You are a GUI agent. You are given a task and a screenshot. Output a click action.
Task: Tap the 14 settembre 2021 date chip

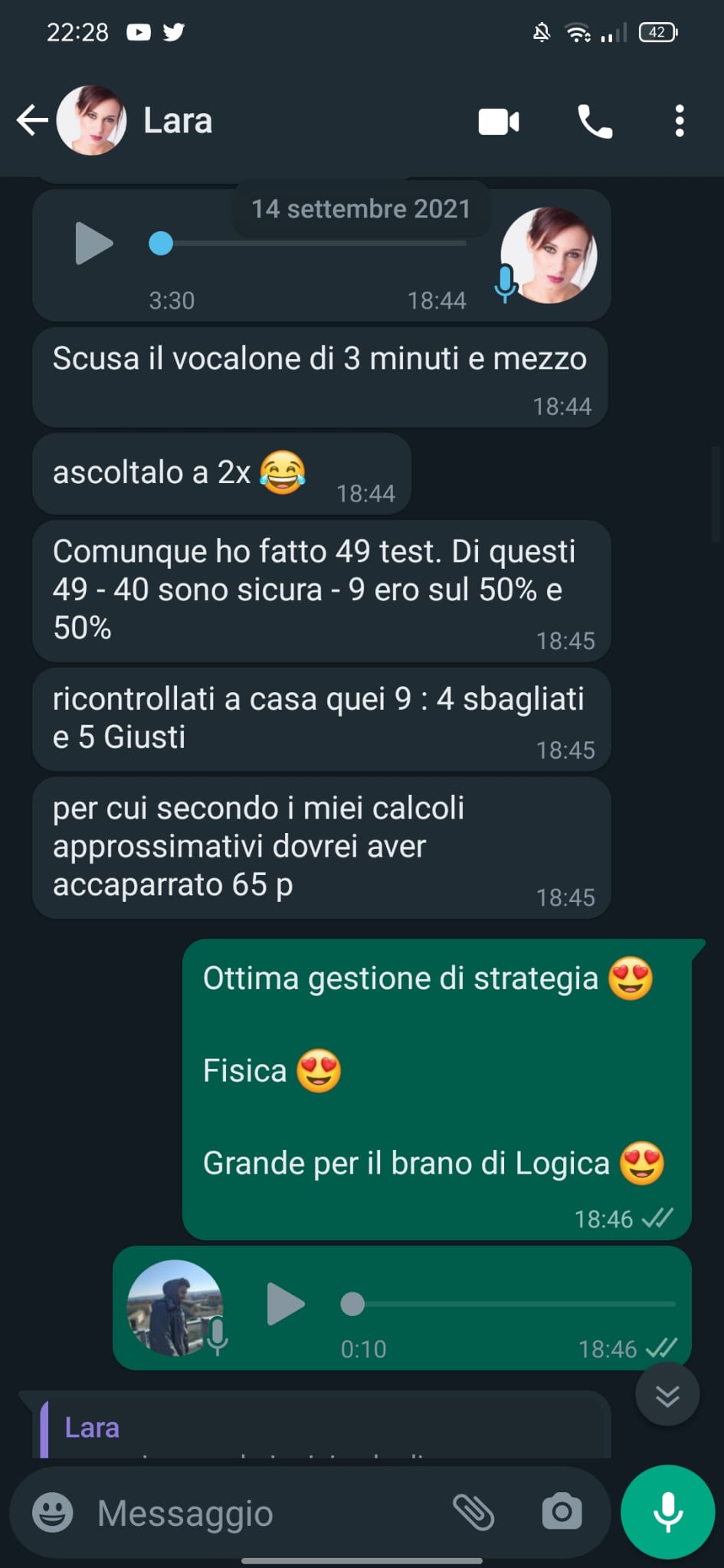pyautogui.click(x=361, y=209)
